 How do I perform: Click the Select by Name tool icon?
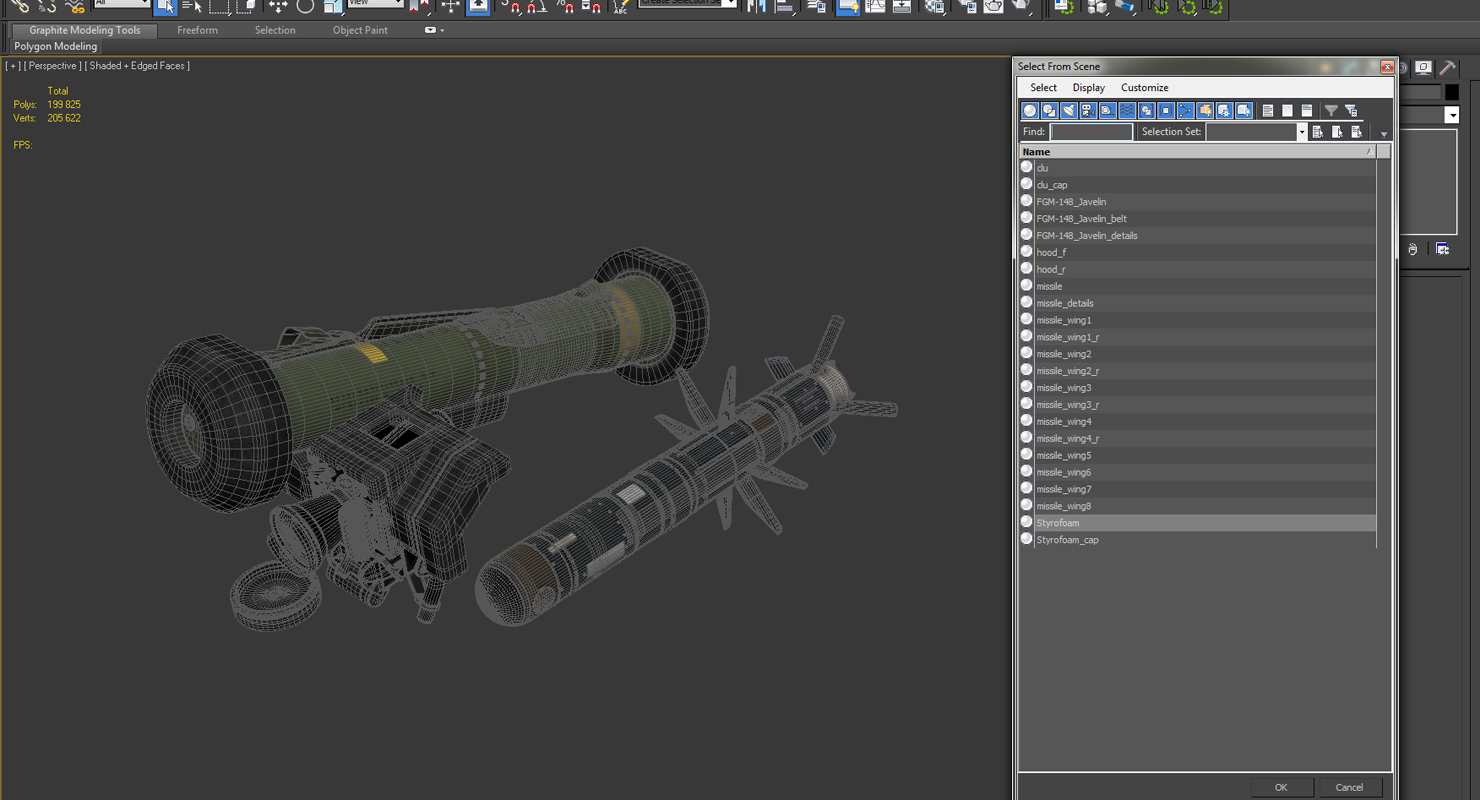(x=192, y=7)
